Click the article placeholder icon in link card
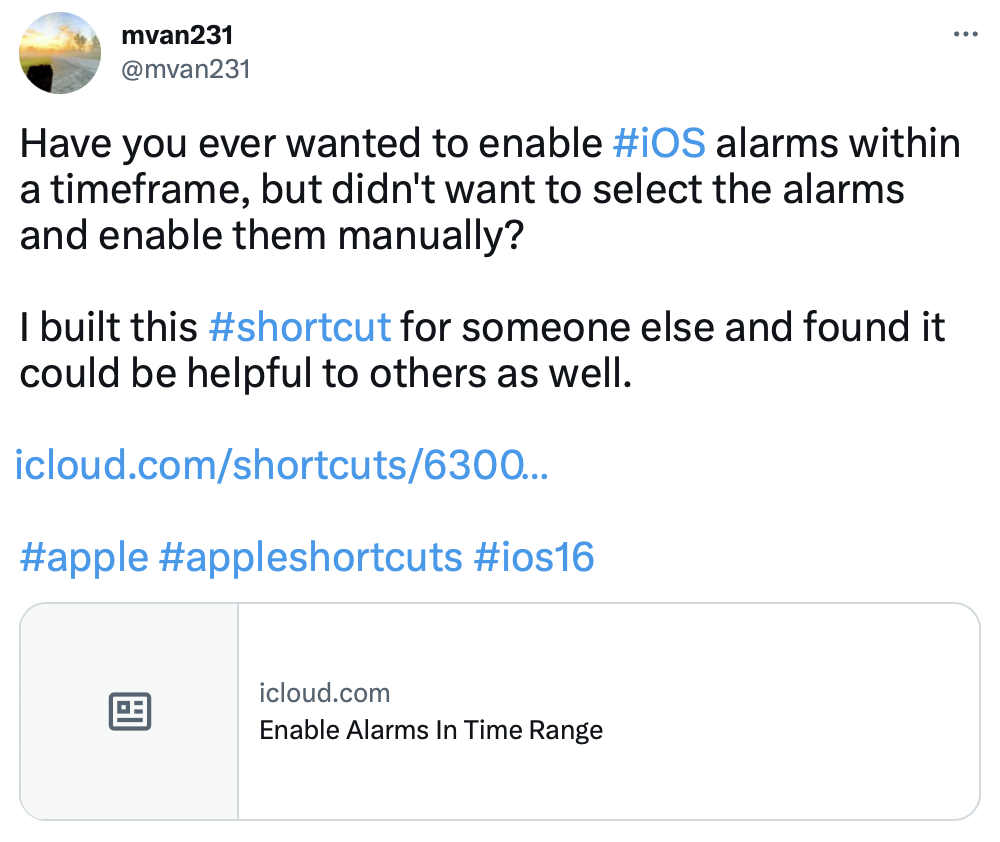1000x842 pixels. coord(129,711)
